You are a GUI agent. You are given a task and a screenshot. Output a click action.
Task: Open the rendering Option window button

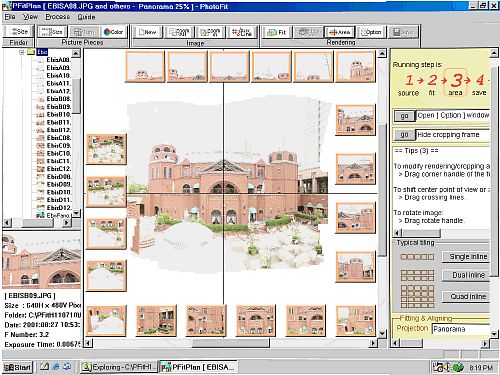371,32
